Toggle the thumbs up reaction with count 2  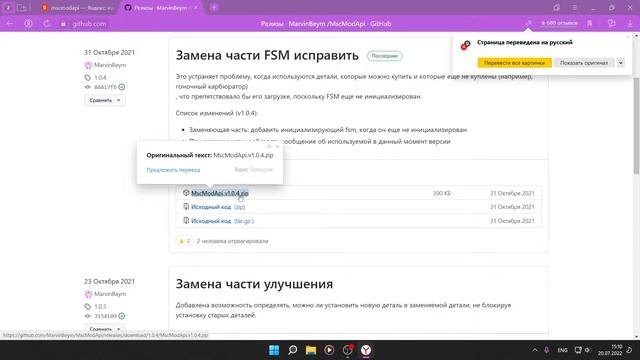click(x=184, y=241)
